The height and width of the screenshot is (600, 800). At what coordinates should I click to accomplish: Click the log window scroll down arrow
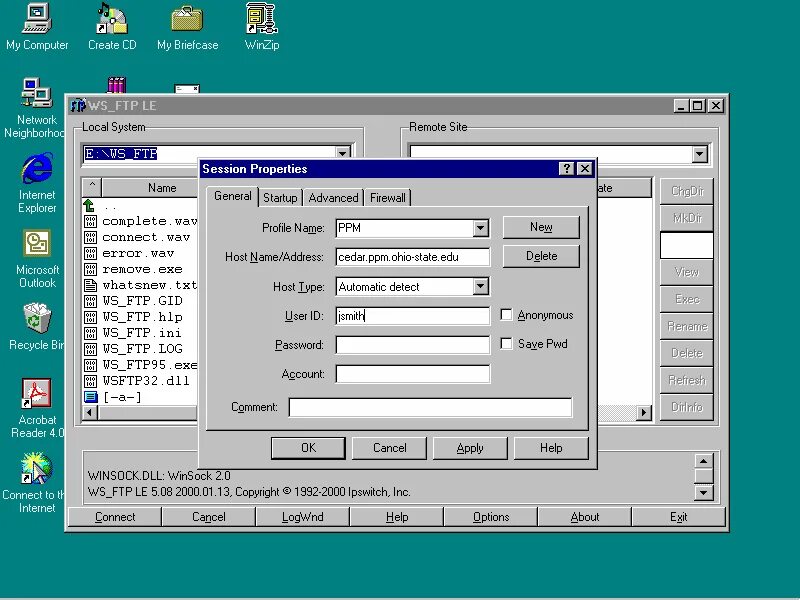tap(704, 492)
